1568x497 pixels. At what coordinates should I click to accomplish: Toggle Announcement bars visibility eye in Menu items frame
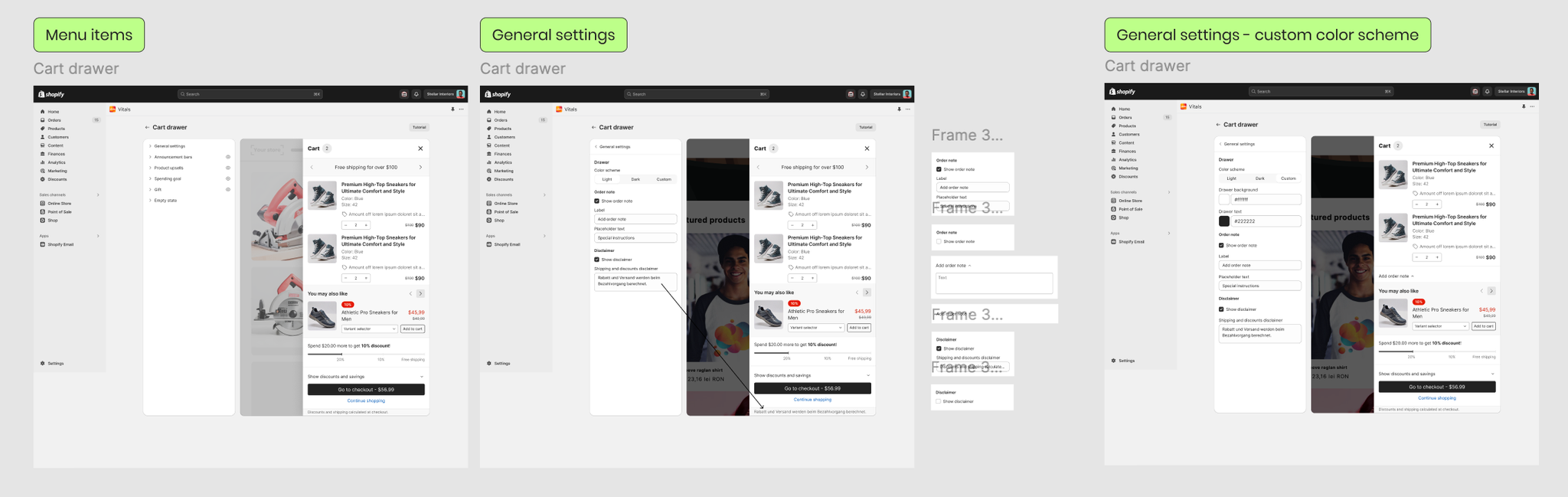[x=228, y=157]
